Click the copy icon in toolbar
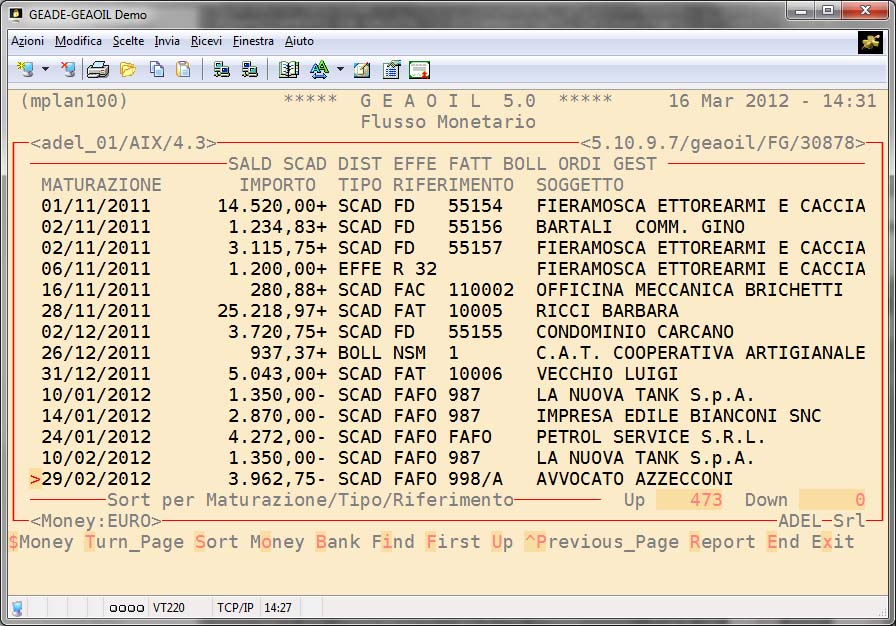The width and height of the screenshot is (896, 626). pos(157,70)
